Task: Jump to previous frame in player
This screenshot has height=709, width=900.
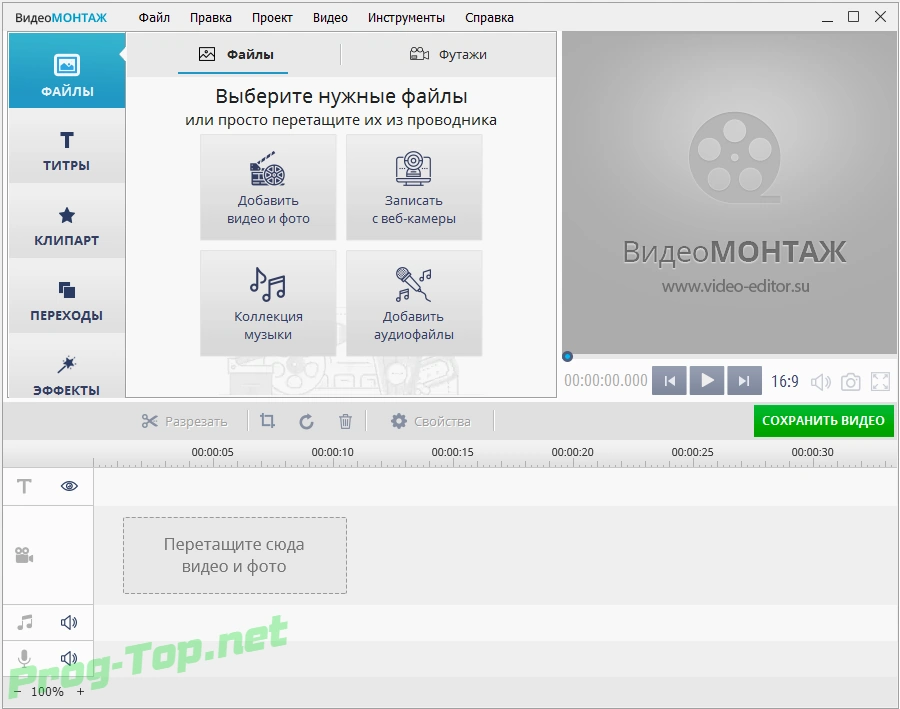Action: pyautogui.click(x=669, y=381)
